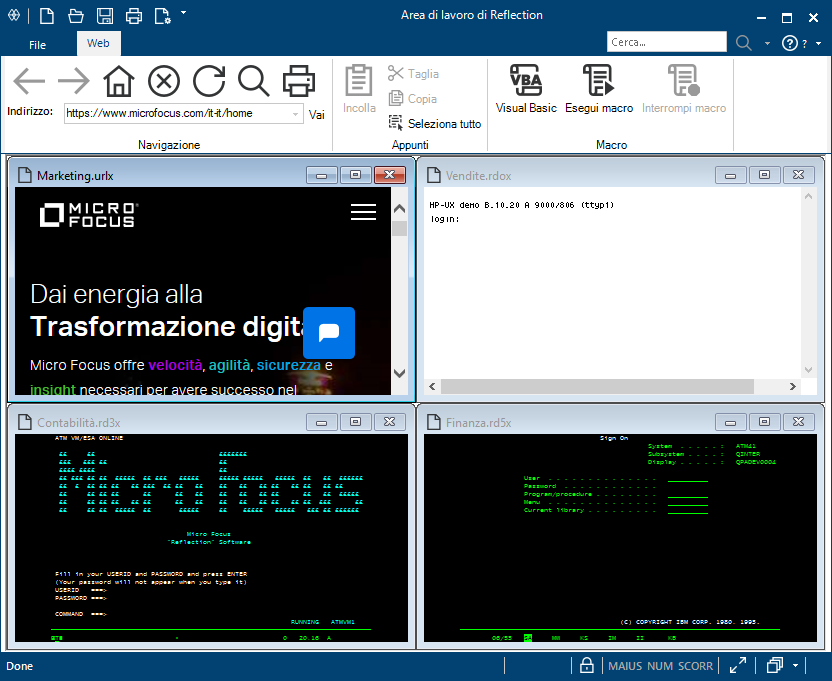Navigate to the home page
832x681 pixels.
click(118, 81)
